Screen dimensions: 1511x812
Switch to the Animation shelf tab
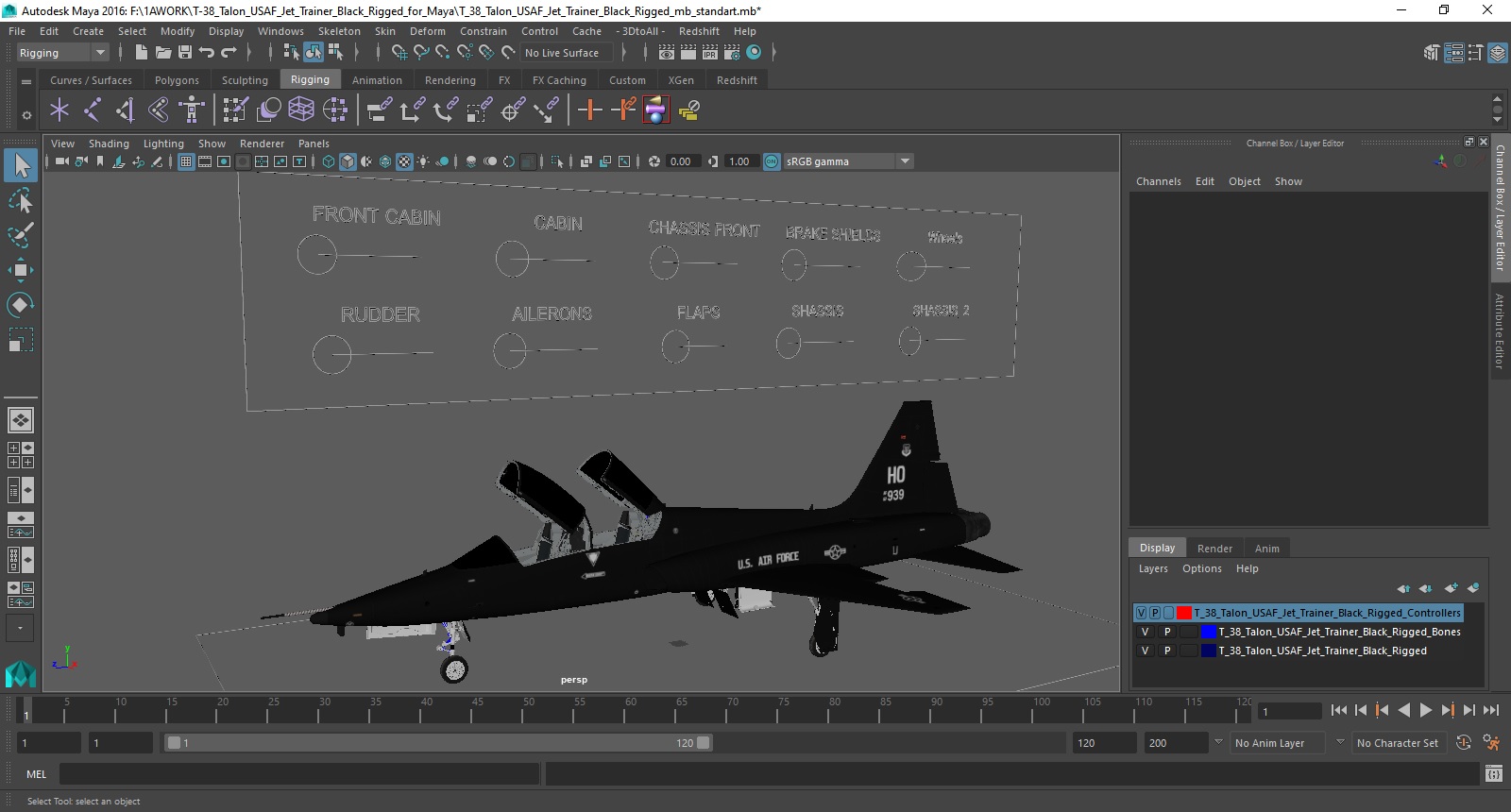[x=377, y=80]
